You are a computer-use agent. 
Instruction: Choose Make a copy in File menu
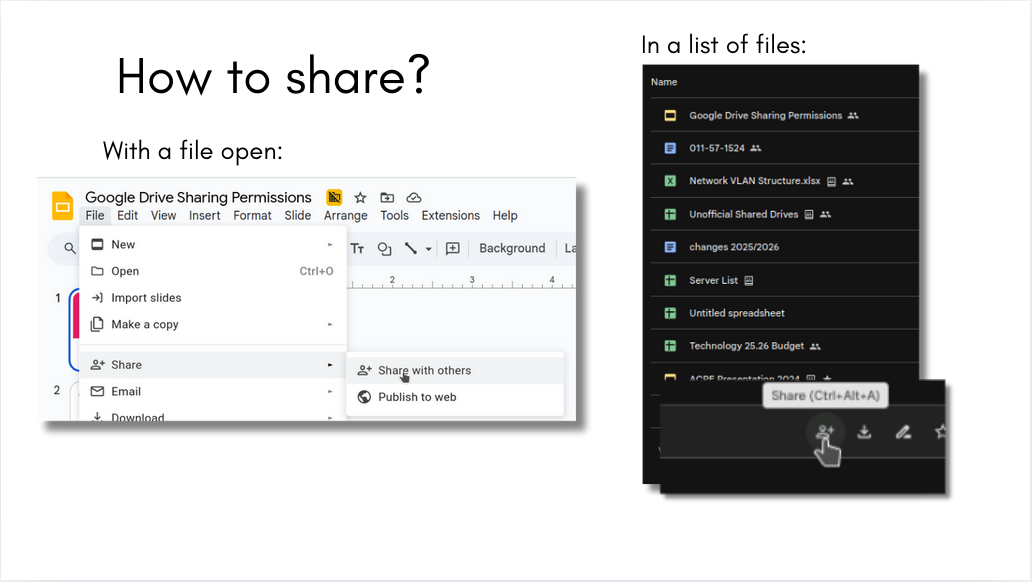click(x=213, y=325)
